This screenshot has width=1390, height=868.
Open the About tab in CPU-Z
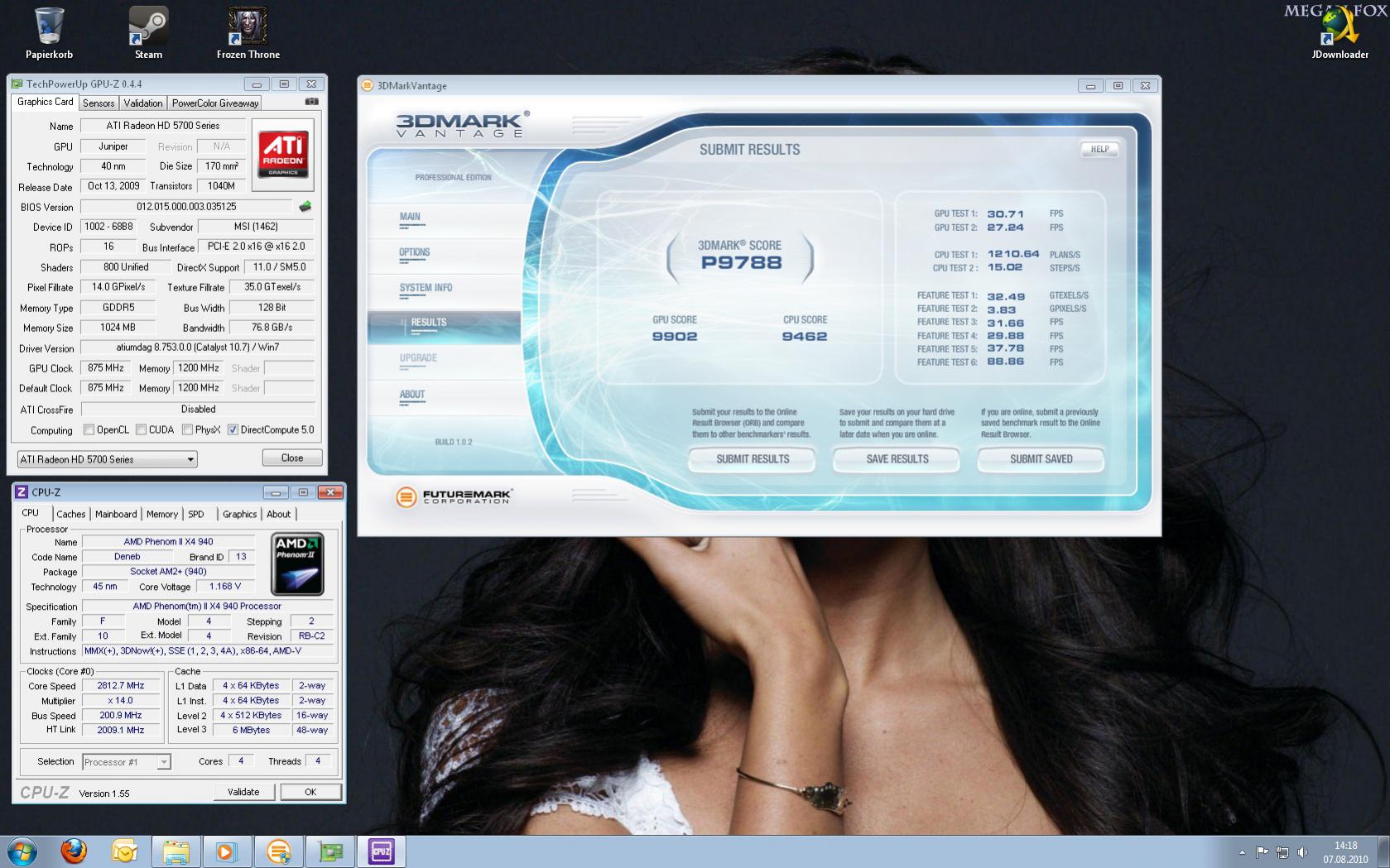click(x=279, y=514)
